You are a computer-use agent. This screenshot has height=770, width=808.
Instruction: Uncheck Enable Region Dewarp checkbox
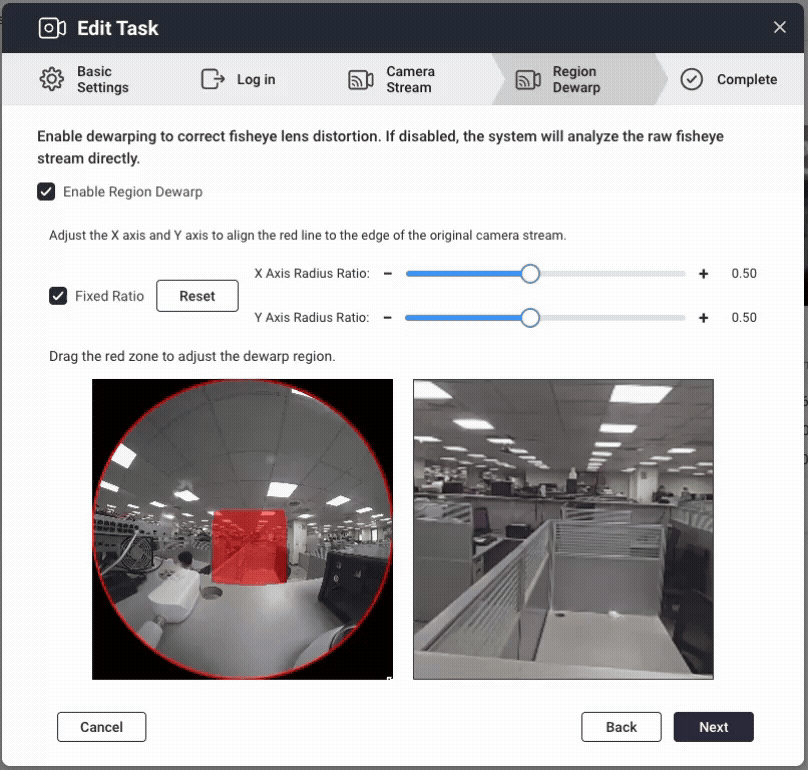[x=46, y=192]
